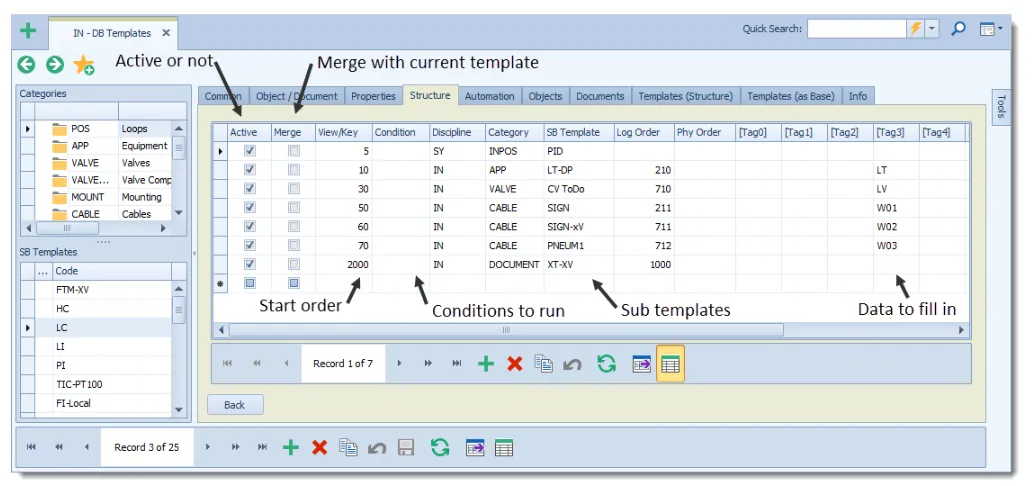The width and height of the screenshot is (1033, 486).
Task: Switch to the Objects tab
Action: pos(545,96)
